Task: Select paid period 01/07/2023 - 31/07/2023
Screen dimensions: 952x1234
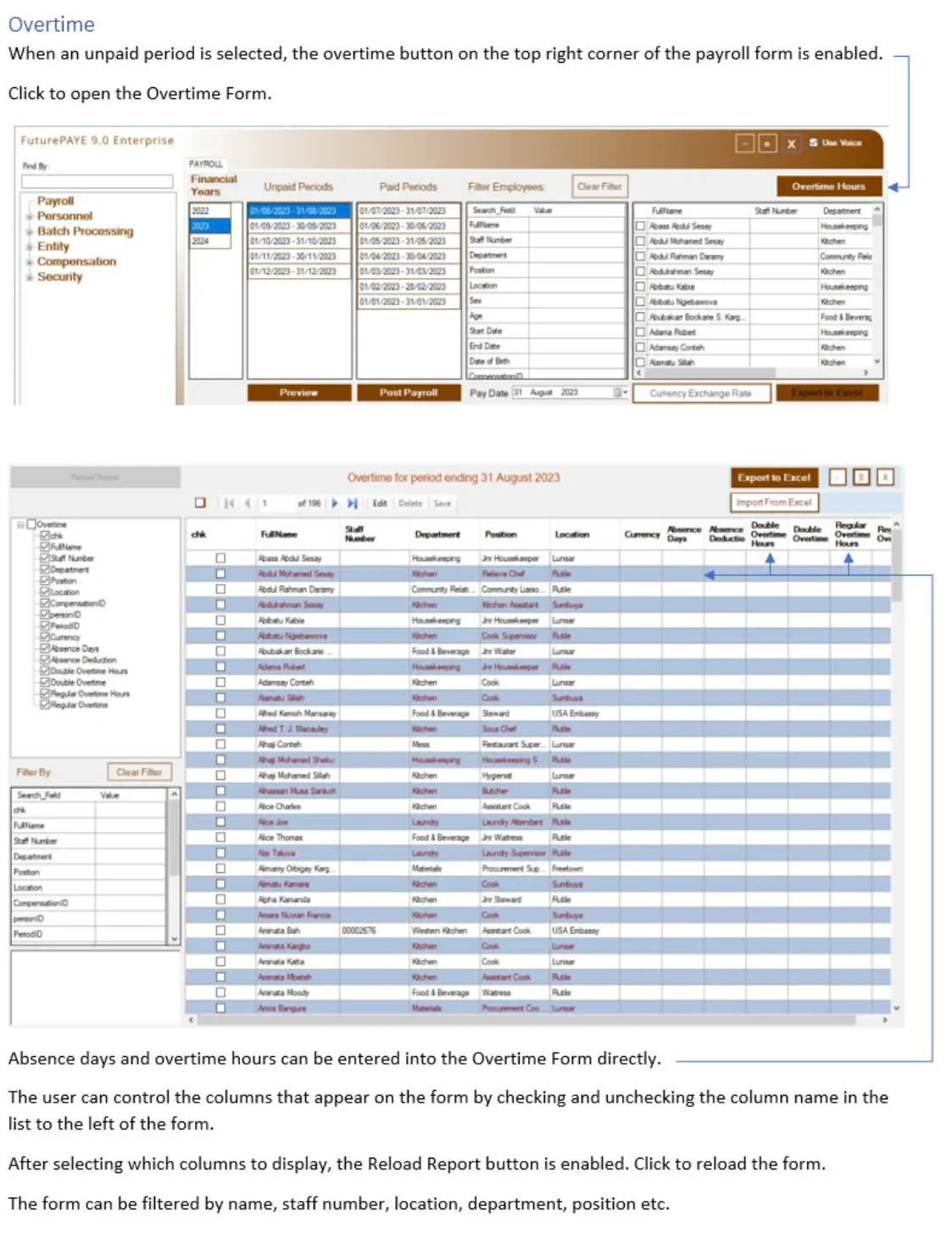Action: (409, 211)
